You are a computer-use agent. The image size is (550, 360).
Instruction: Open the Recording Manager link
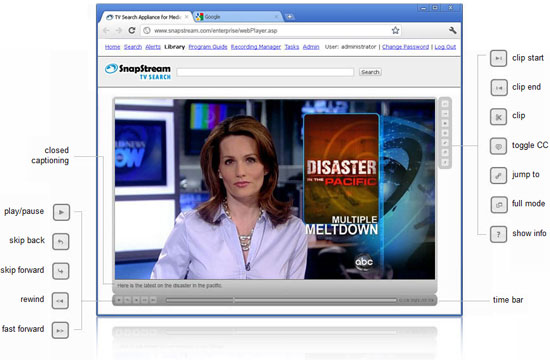point(256,47)
